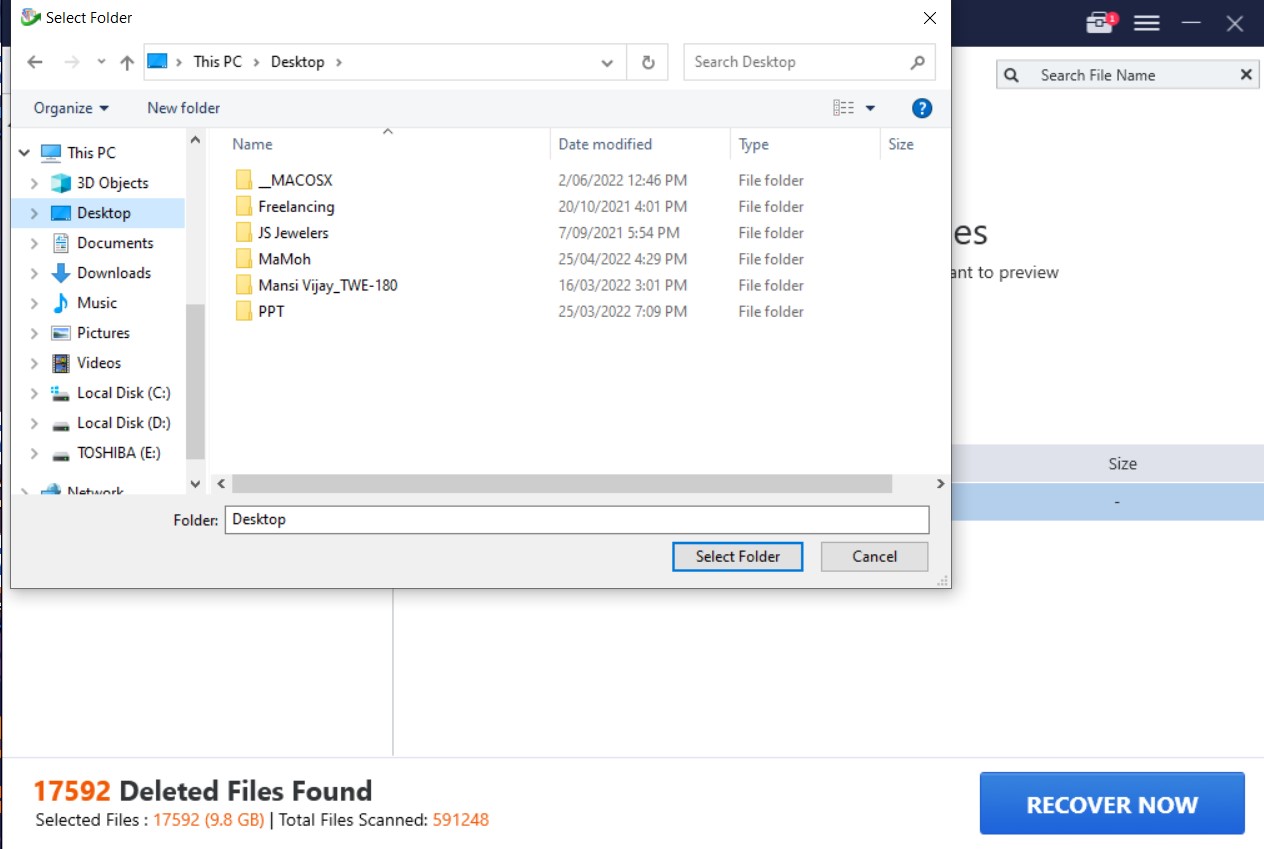Screen dimensions: 1264x849
Task: Open the address bar history dropdown
Action: [607, 62]
